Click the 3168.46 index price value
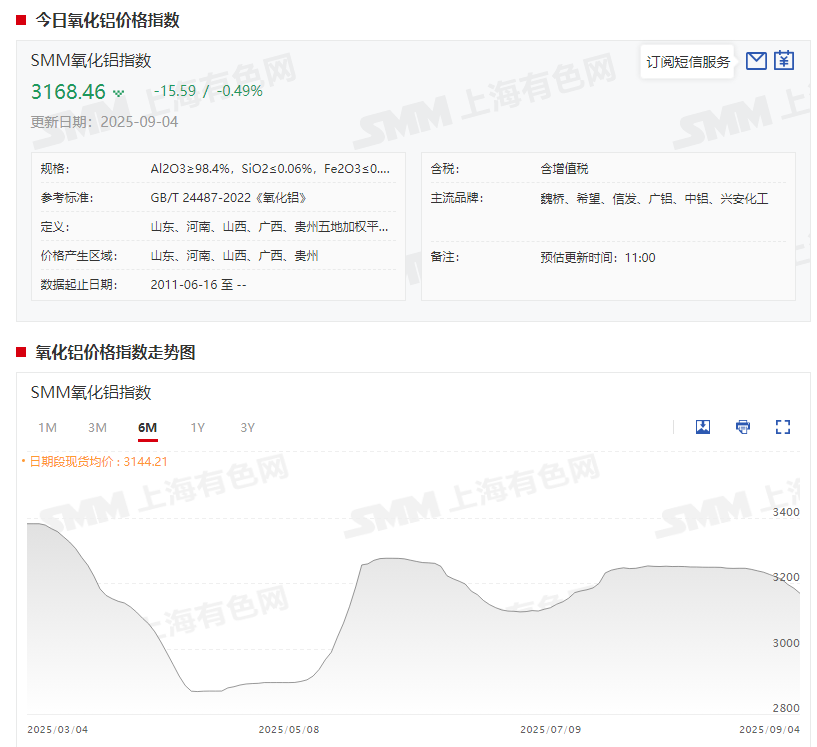 click(68, 92)
